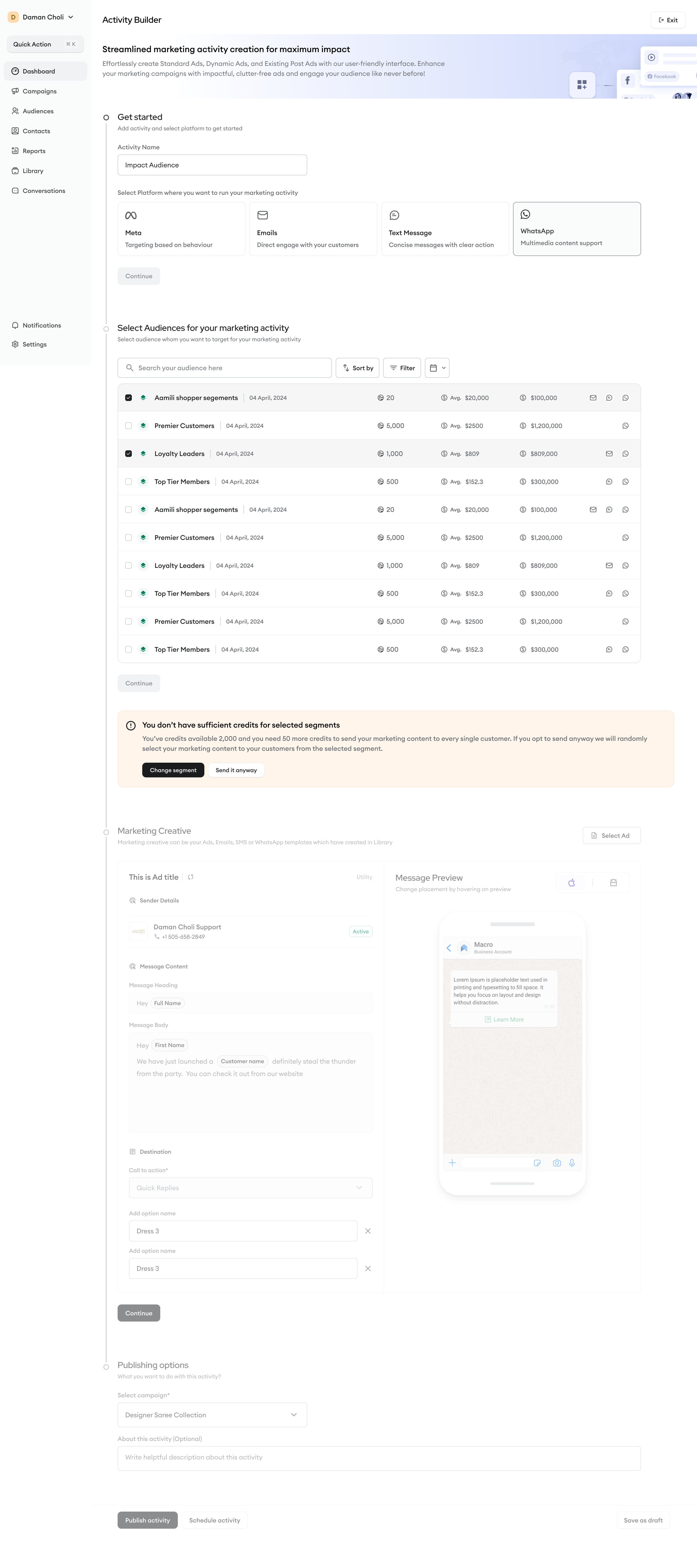Click Continue under Marketing Creative
Screen dimensions: 697x1568
tap(139, 1313)
